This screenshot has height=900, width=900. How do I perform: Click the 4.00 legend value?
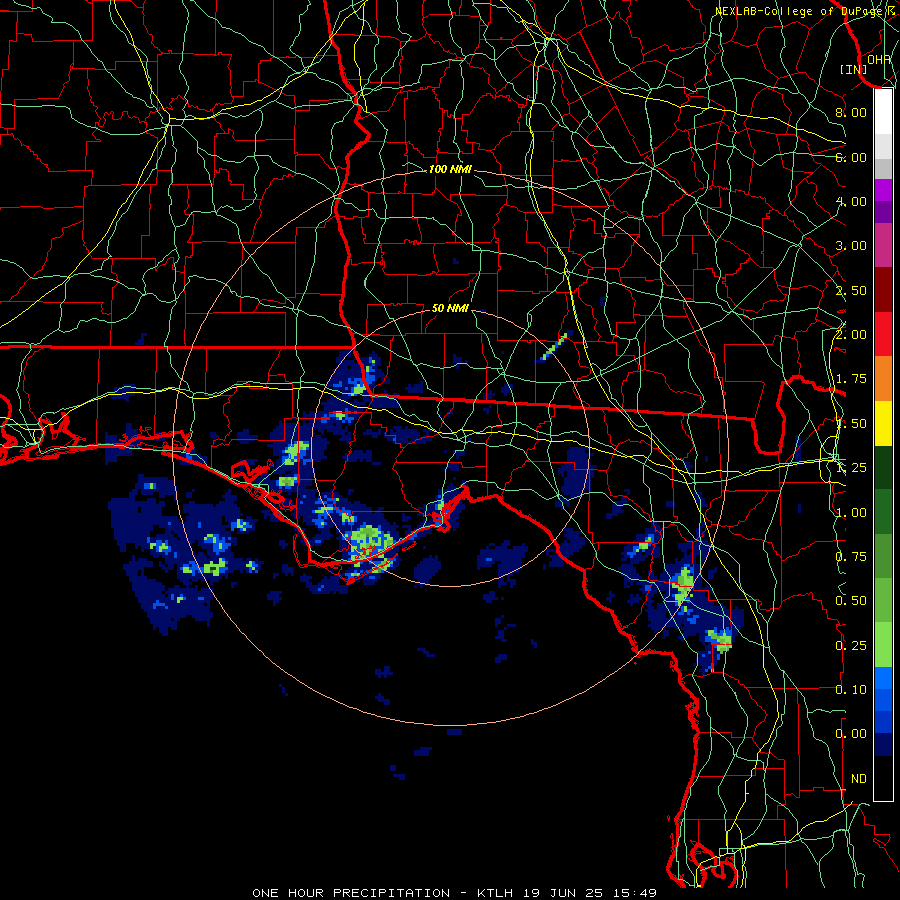tap(851, 201)
